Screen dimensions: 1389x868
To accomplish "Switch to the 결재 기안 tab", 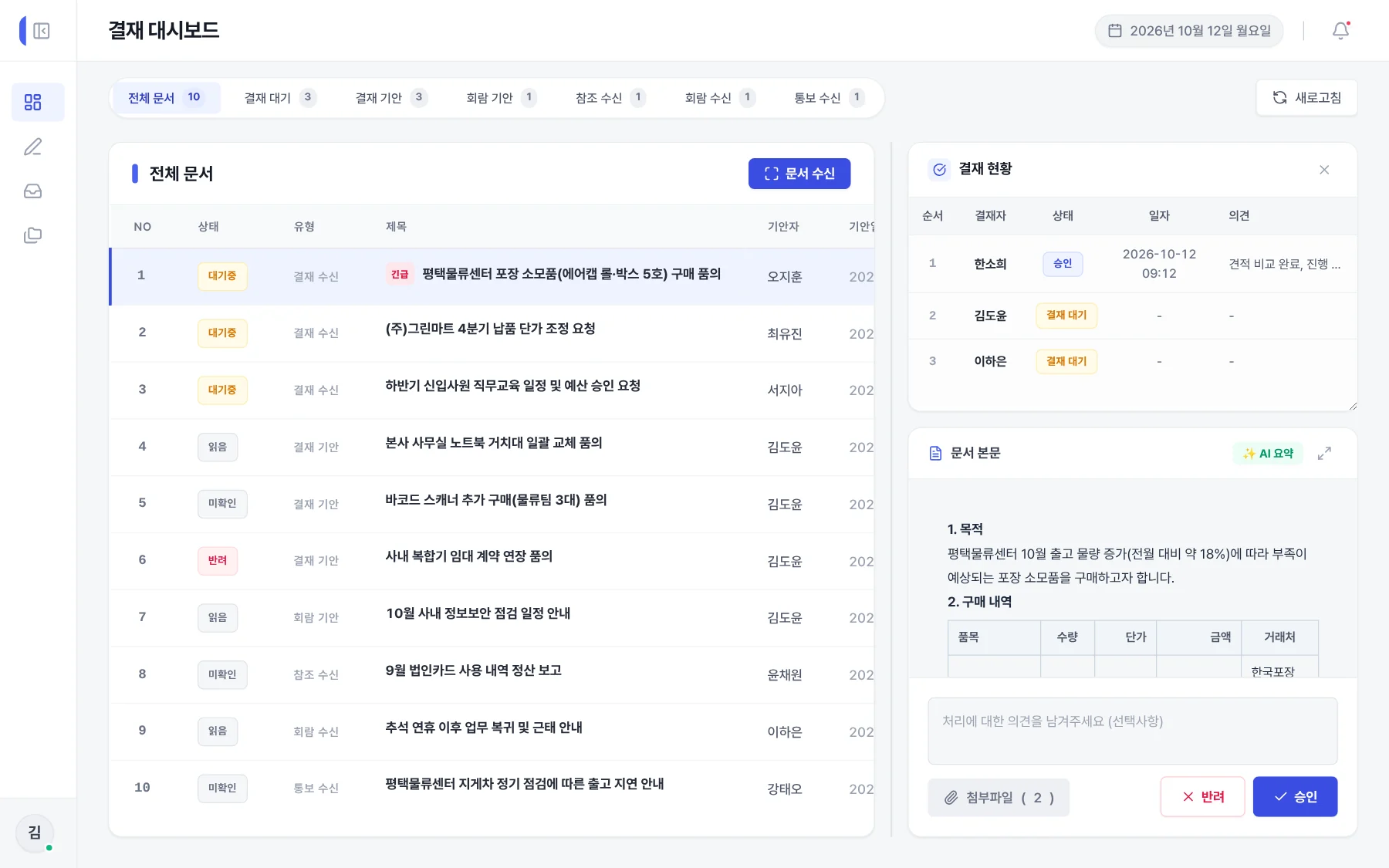I will 390,98.
